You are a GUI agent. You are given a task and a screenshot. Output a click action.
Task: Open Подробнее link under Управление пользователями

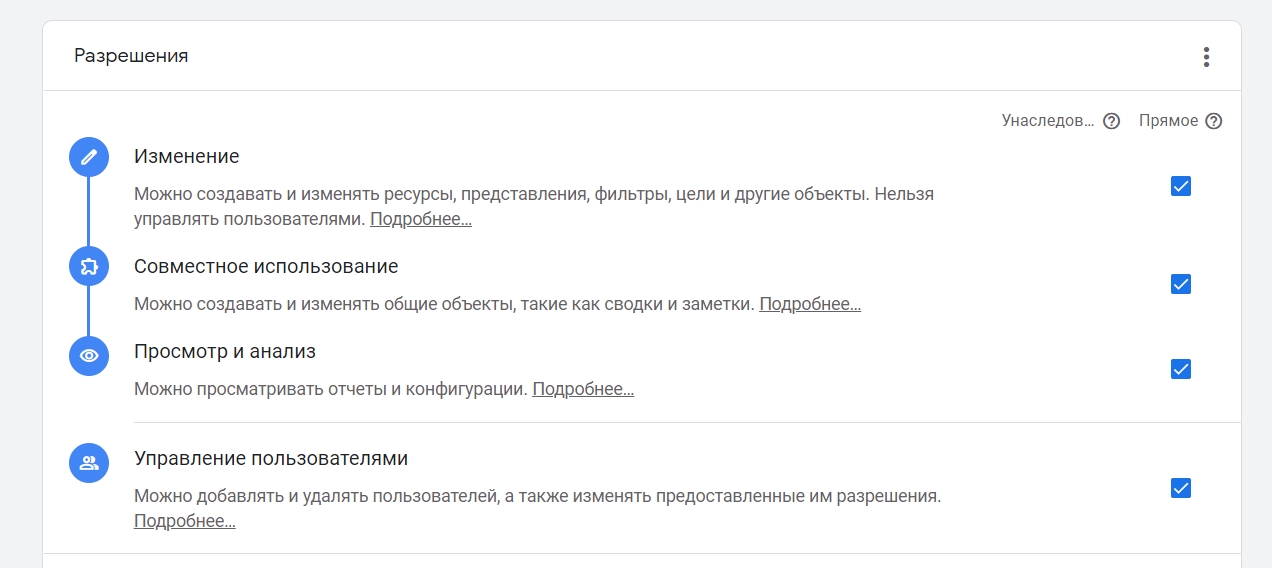coord(185,521)
